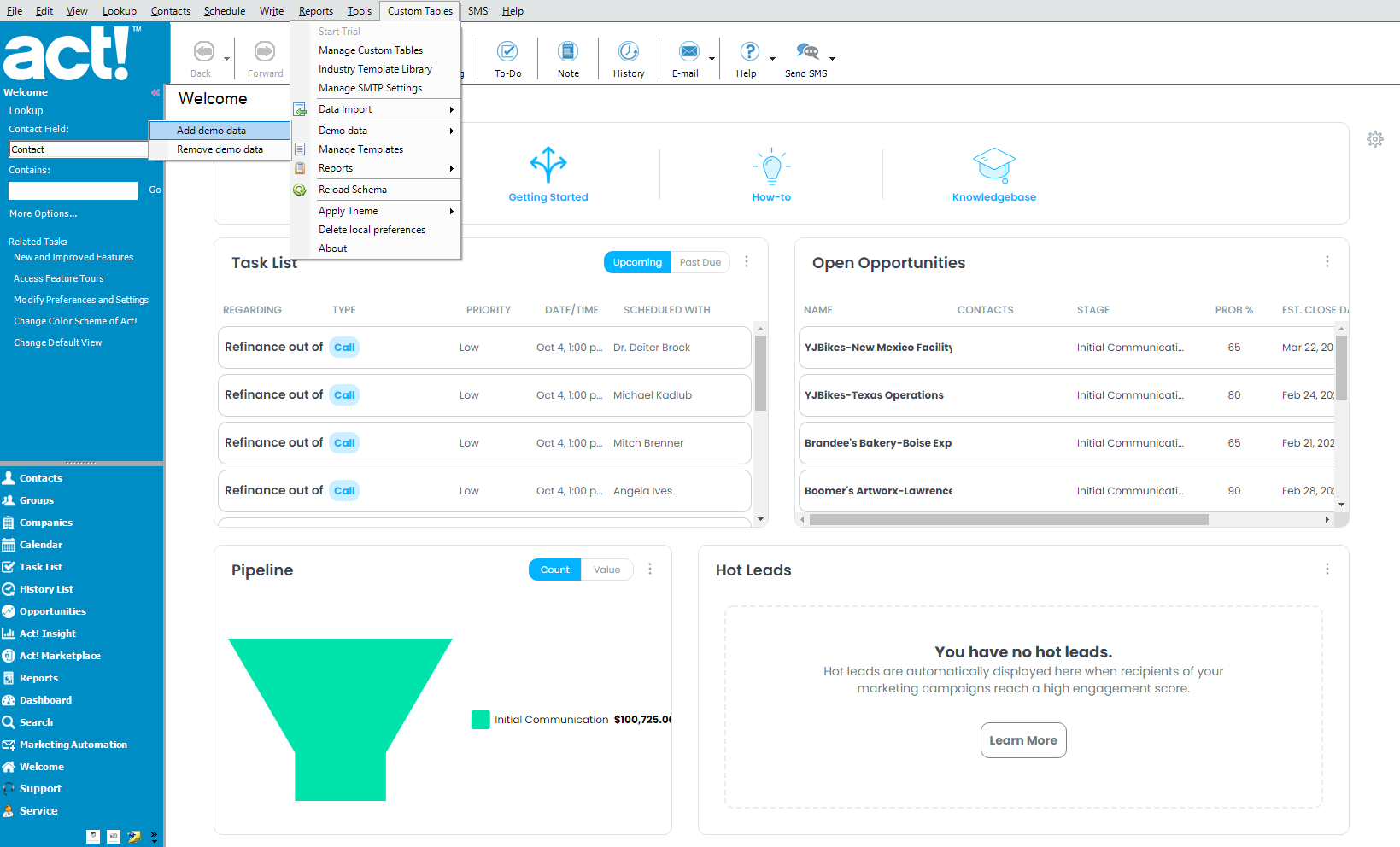This screenshot has width=1400, height=847.
Task: Open the Help button dropdown arrow
Action: (x=772, y=59)
